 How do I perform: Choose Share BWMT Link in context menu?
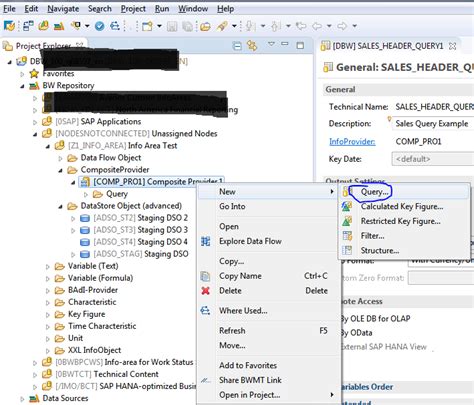click(x=250, y=380)
